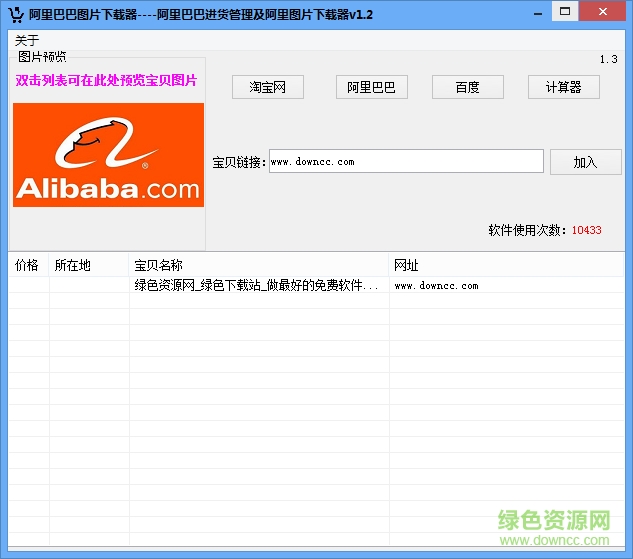Select the 宝贝名称 column header
The width and height of the screenshot is (633, 559).
(x=159, y=265)
